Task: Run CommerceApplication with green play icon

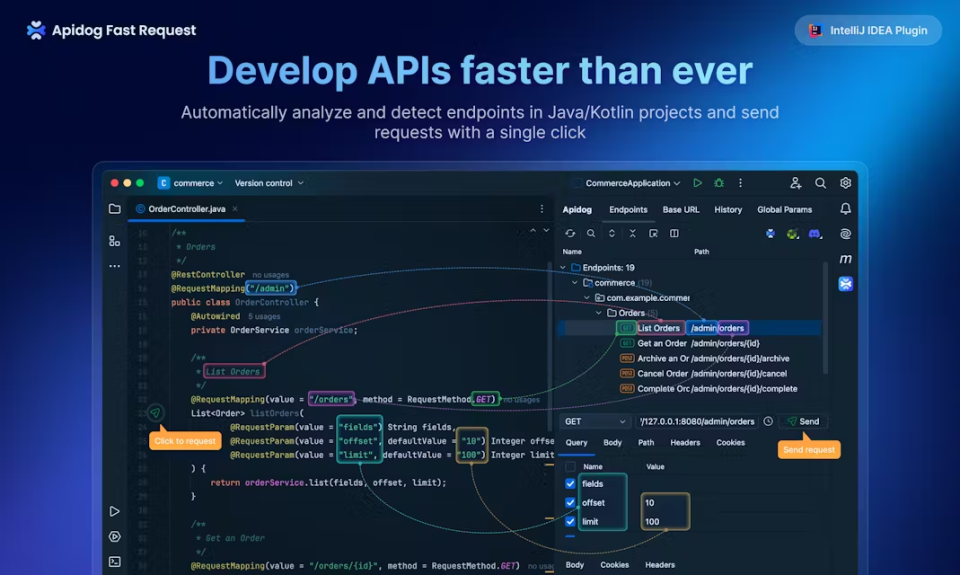Action: point(697,182)
